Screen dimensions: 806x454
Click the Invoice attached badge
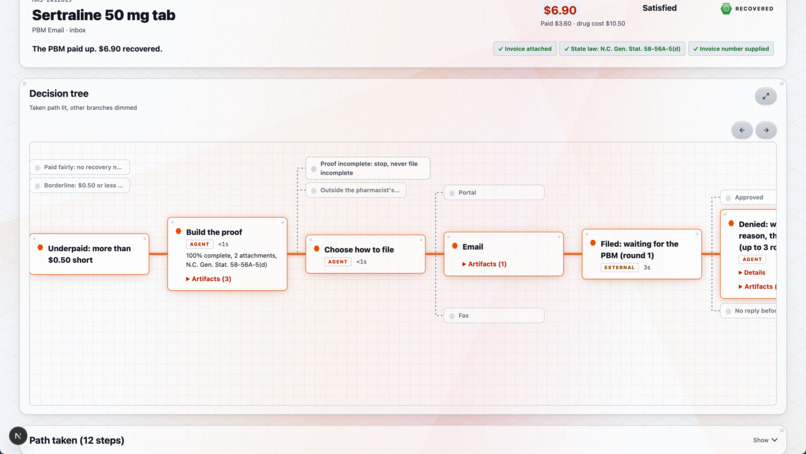click(x=525, y=49)
